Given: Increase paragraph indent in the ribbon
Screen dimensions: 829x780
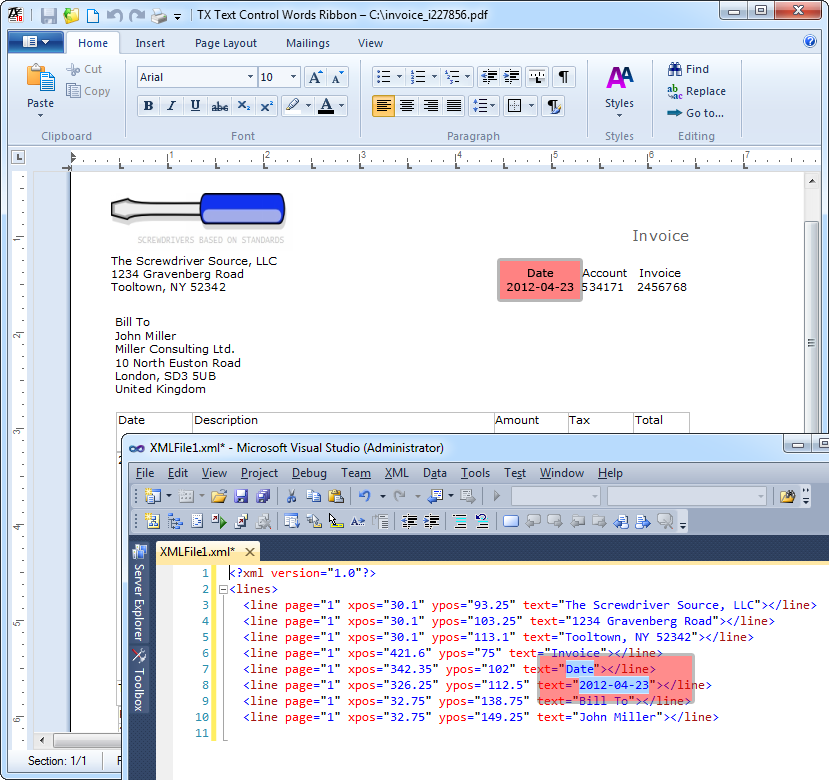Looking at the screenshot, I should [511, 77].
